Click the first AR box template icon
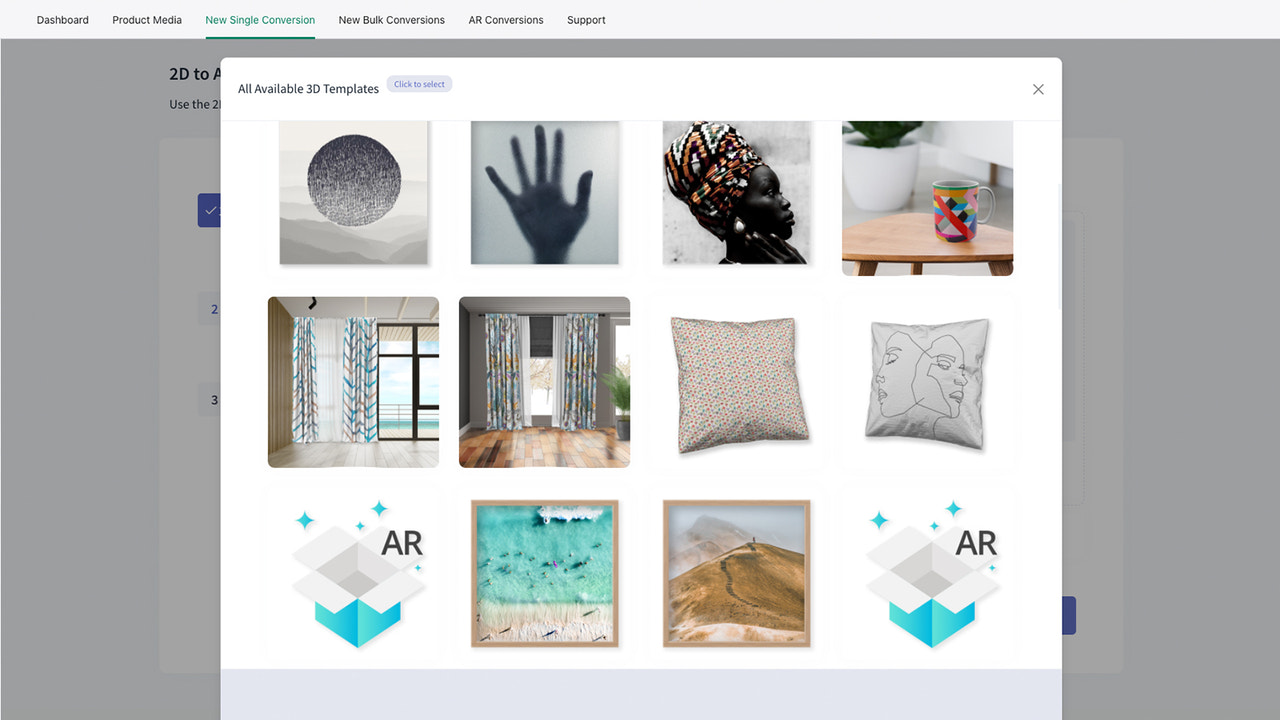Image resolution: width=1280 pixels, height=720 pixels. (x=352, y=573)
